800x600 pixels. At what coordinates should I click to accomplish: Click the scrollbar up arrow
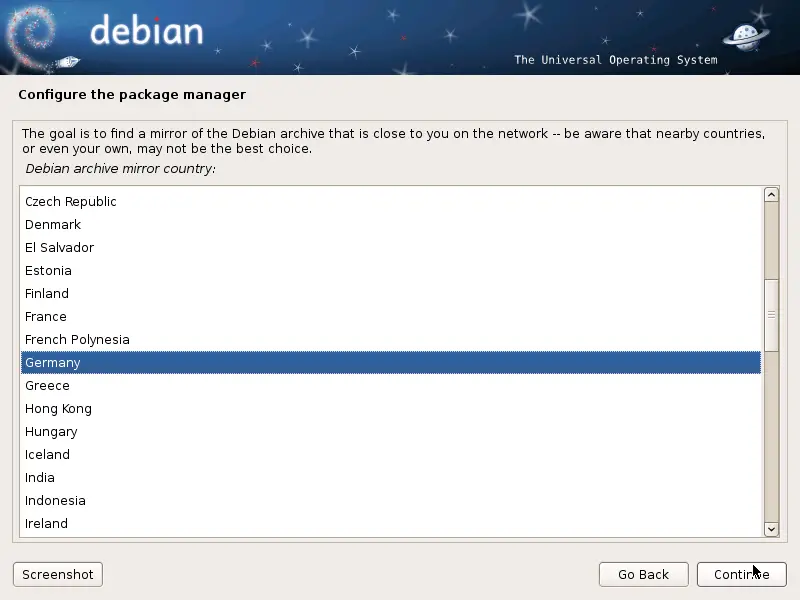pyautogui.click(x=771, y=195)
